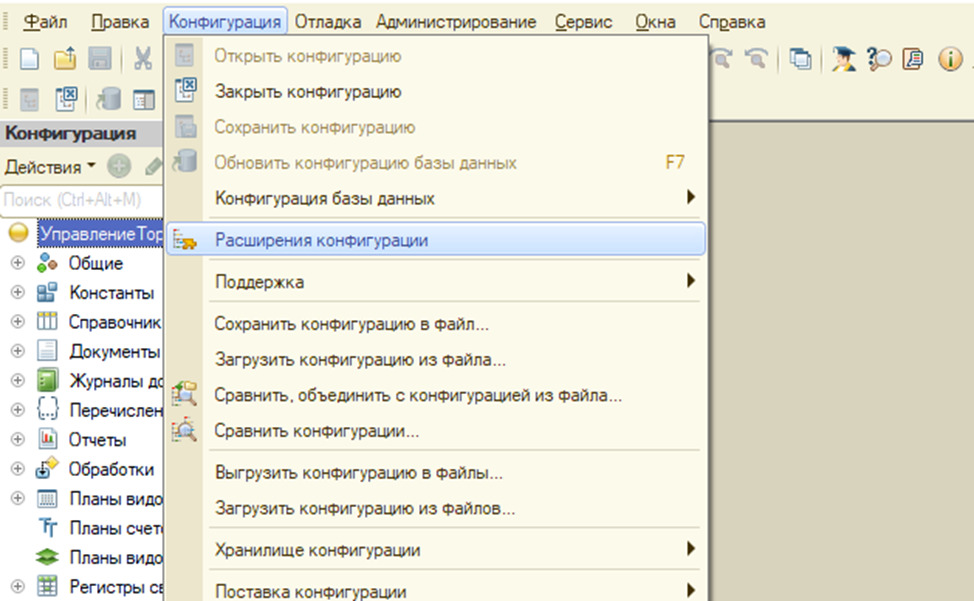Select the Журналы tree item
The height and width of the screenshot is (601, 974).
[116, 381]
